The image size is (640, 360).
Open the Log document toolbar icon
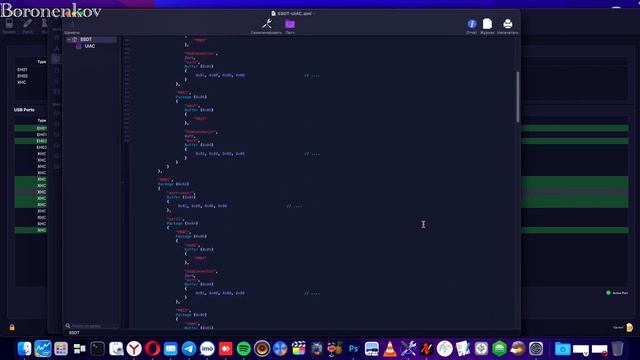point(487,24)
